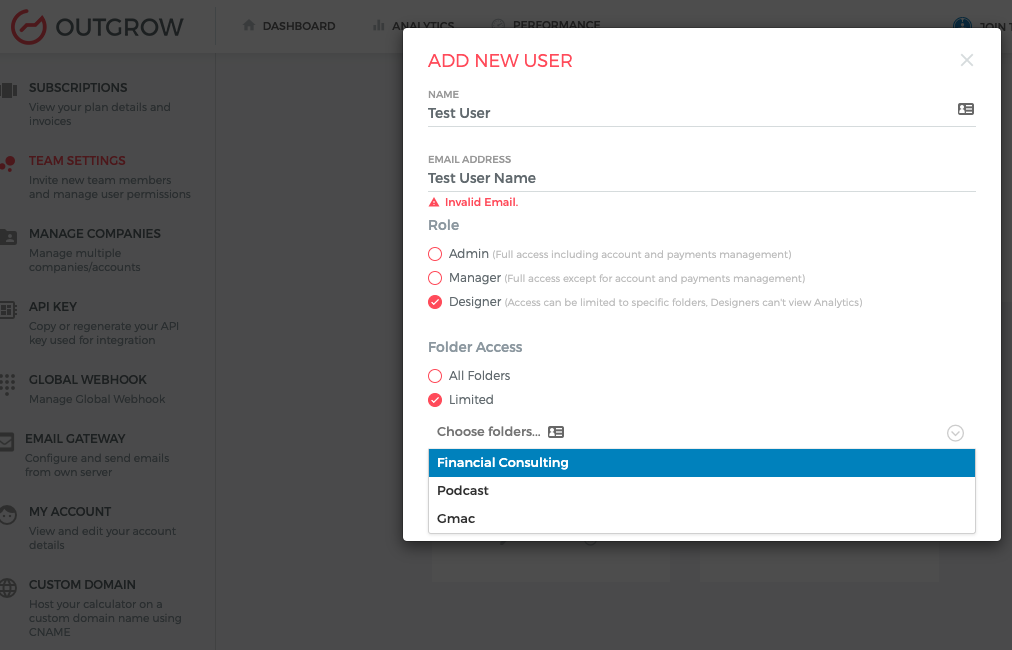Open the Dashboard nav tab
Screen dimensions: 1012x650
coord(289,26)
